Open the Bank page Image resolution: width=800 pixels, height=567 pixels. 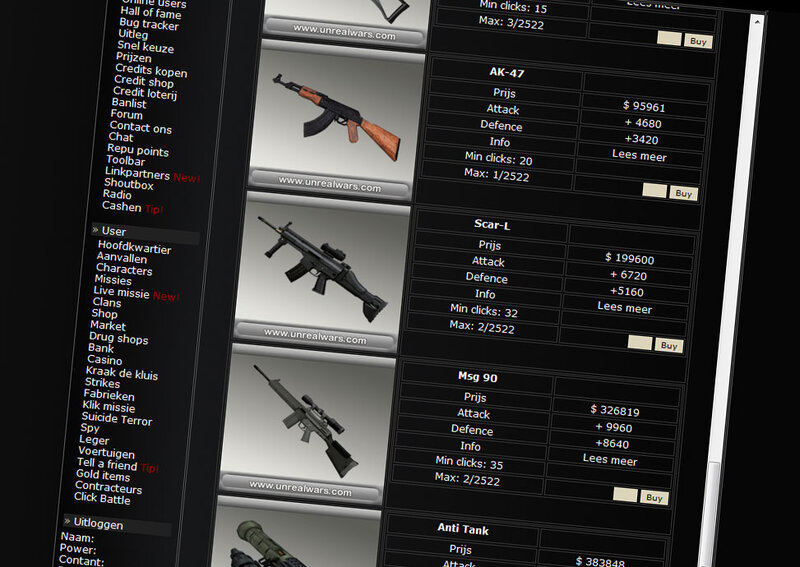click(101, 348)
